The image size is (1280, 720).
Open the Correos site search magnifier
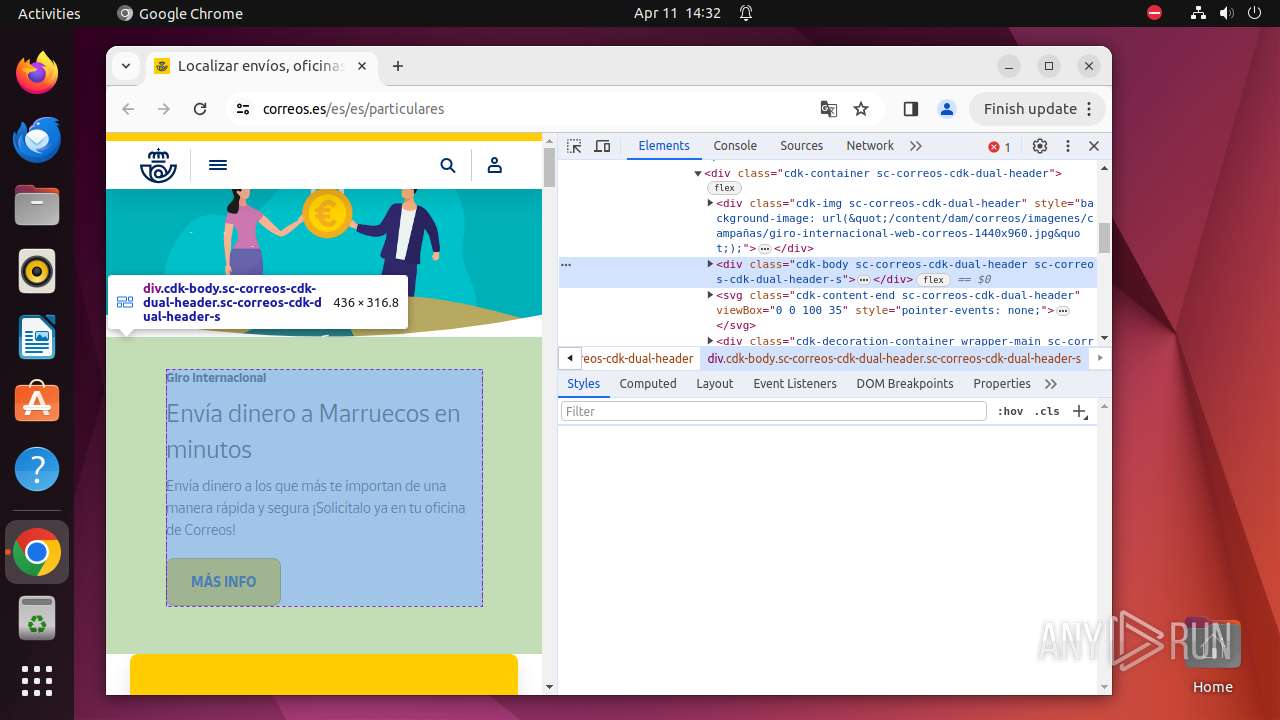pyautogui.click(x=448, y=165)
